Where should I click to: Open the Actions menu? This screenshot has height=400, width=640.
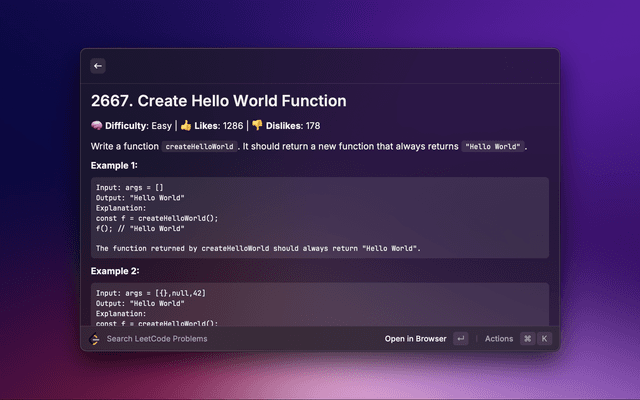pos(499,339)
